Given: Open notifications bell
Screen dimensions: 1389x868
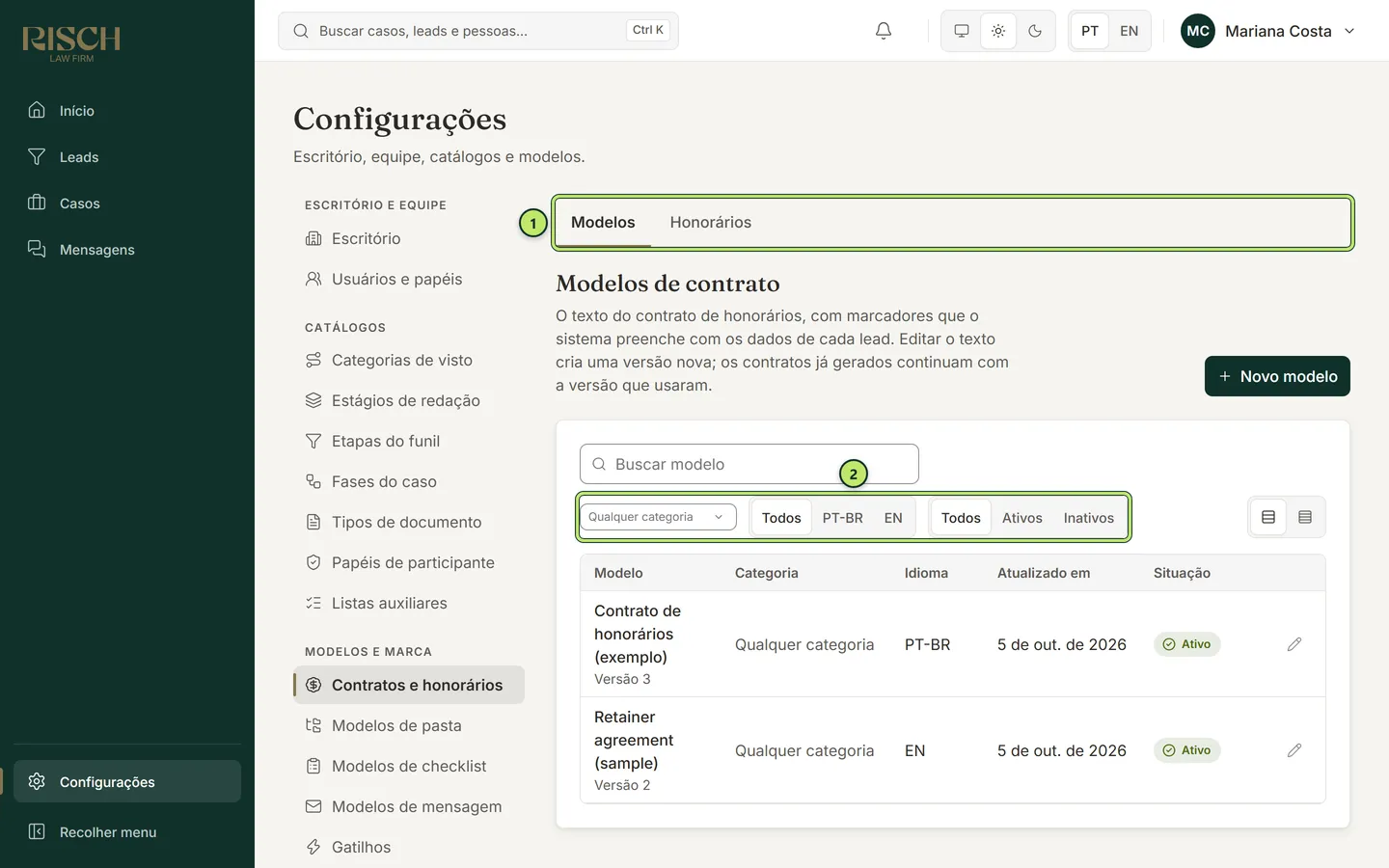Looking at the screenshot, I should pyautogui.click(x=883, y=31).
